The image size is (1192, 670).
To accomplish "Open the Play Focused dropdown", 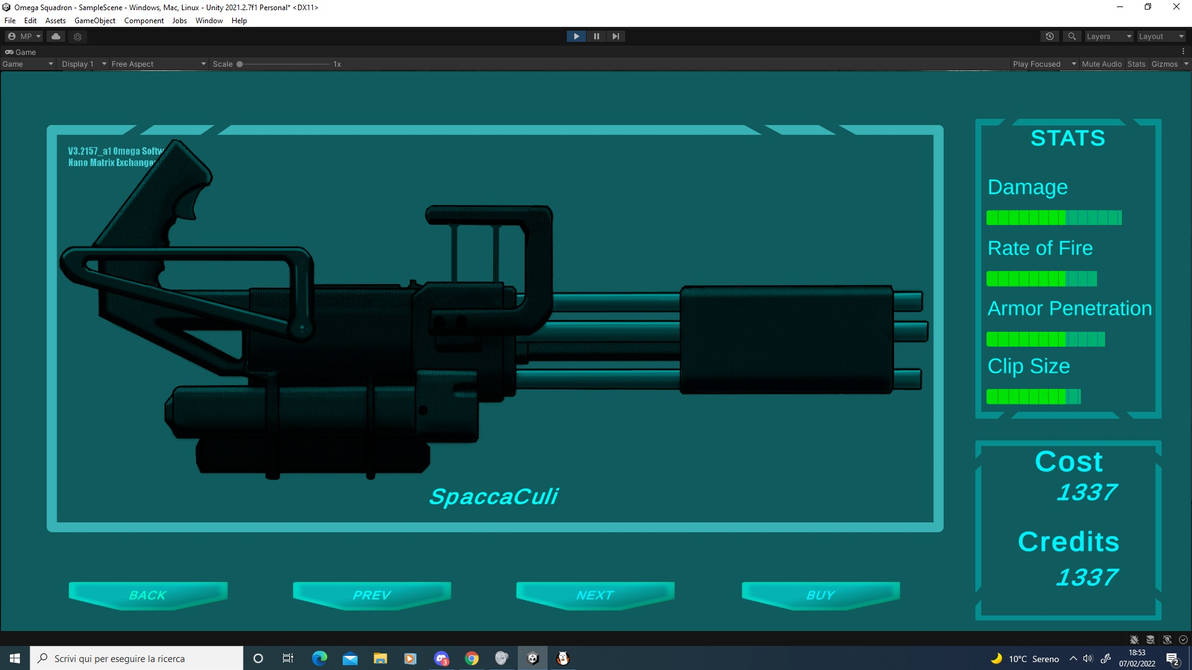I will [x=1044, y=64].
